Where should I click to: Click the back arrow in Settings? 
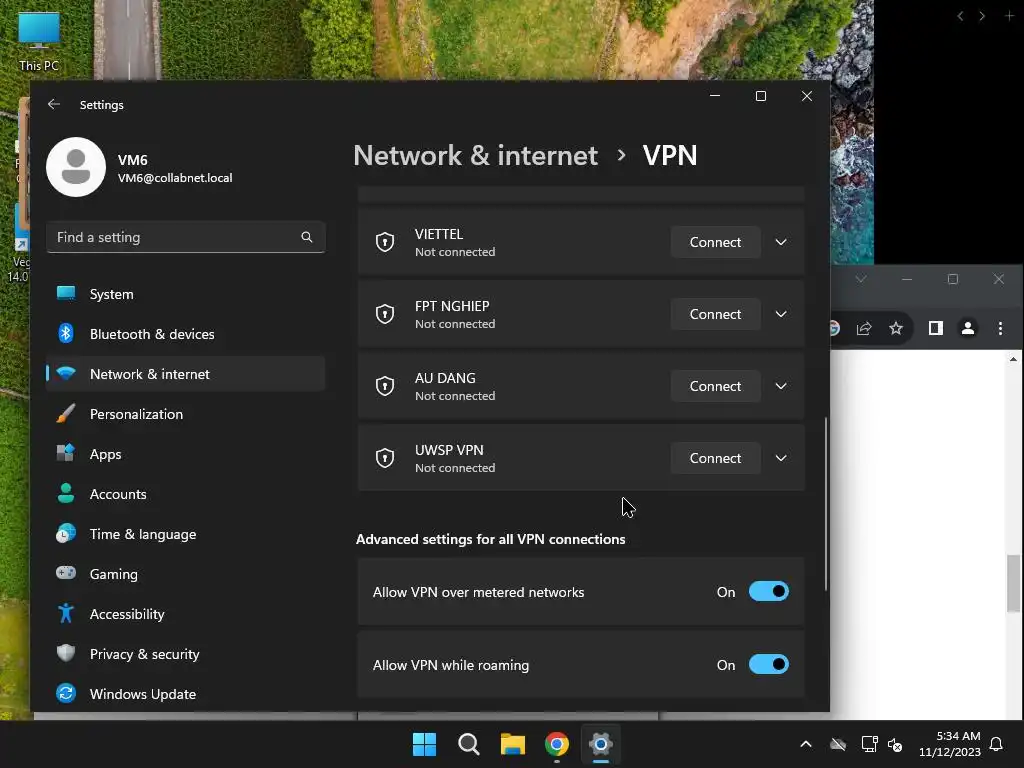[x=54, y=104]
